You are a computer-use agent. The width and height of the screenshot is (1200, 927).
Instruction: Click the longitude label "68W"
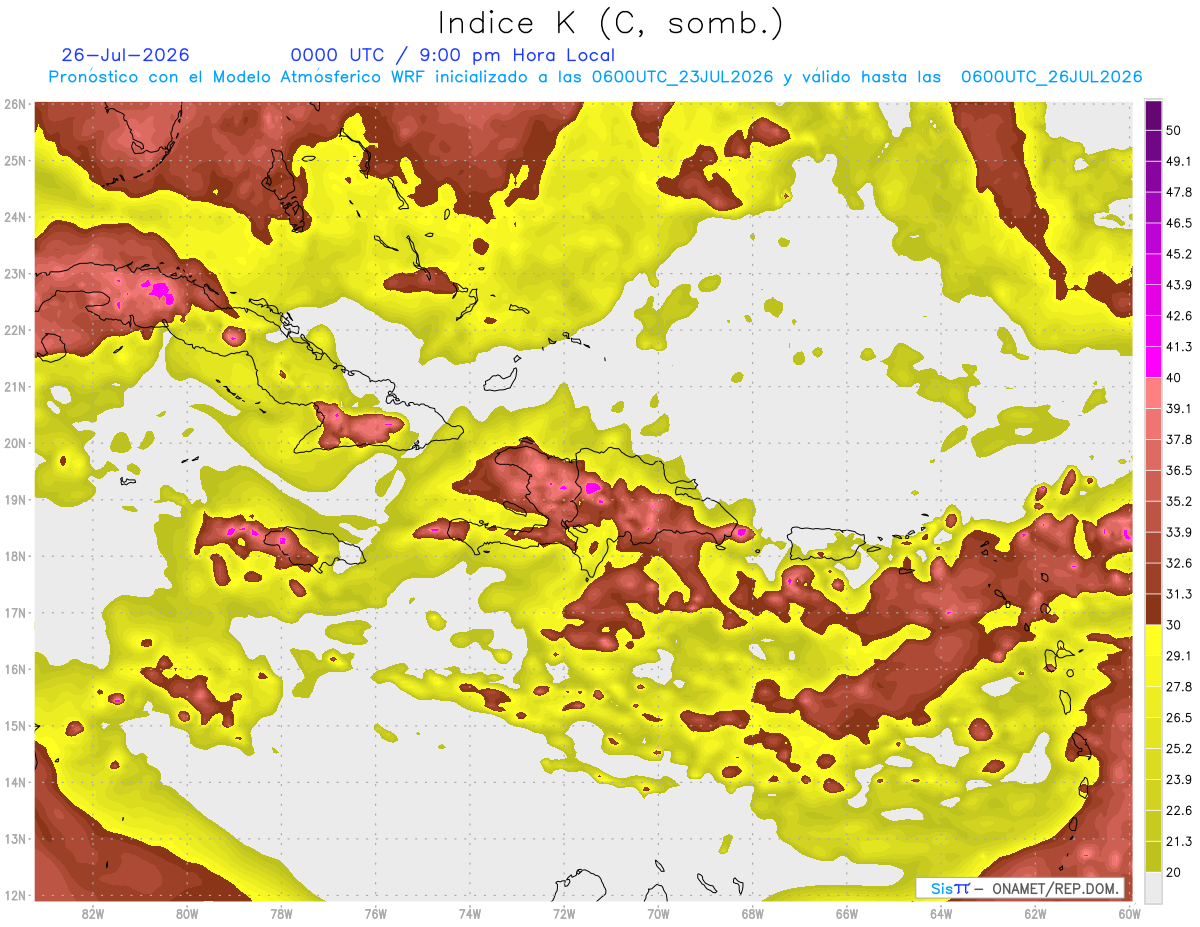point(752,913)
